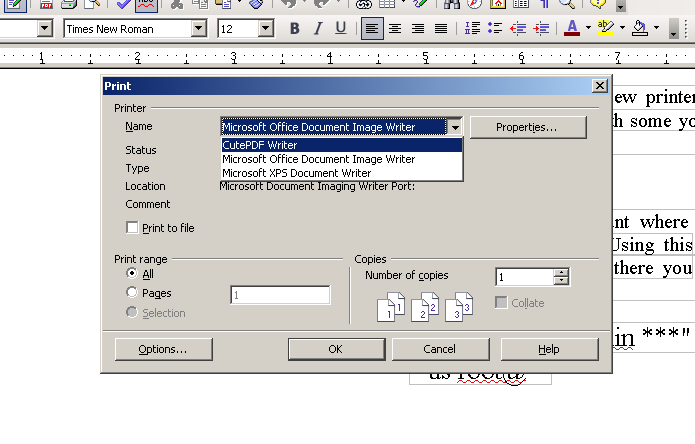Open highlighting color dropdown arrow

tap(622, 28)
